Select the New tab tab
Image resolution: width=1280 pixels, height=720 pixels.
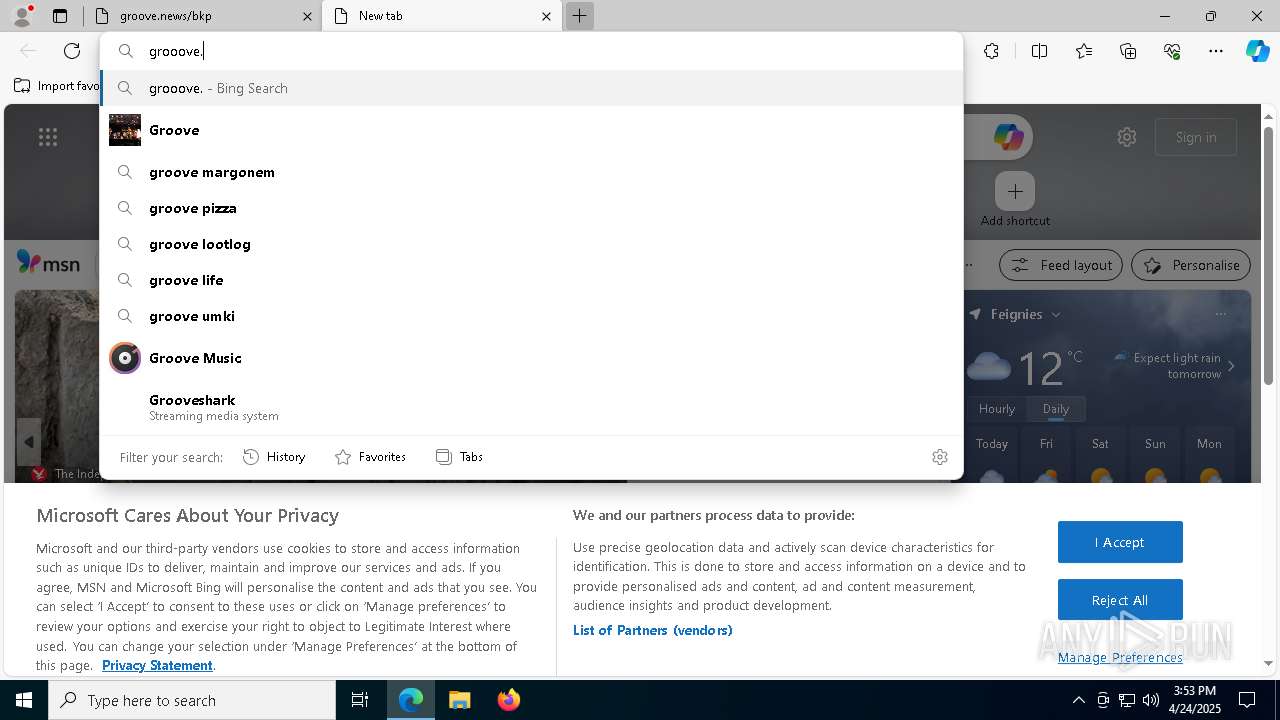(x=440, y=16)
